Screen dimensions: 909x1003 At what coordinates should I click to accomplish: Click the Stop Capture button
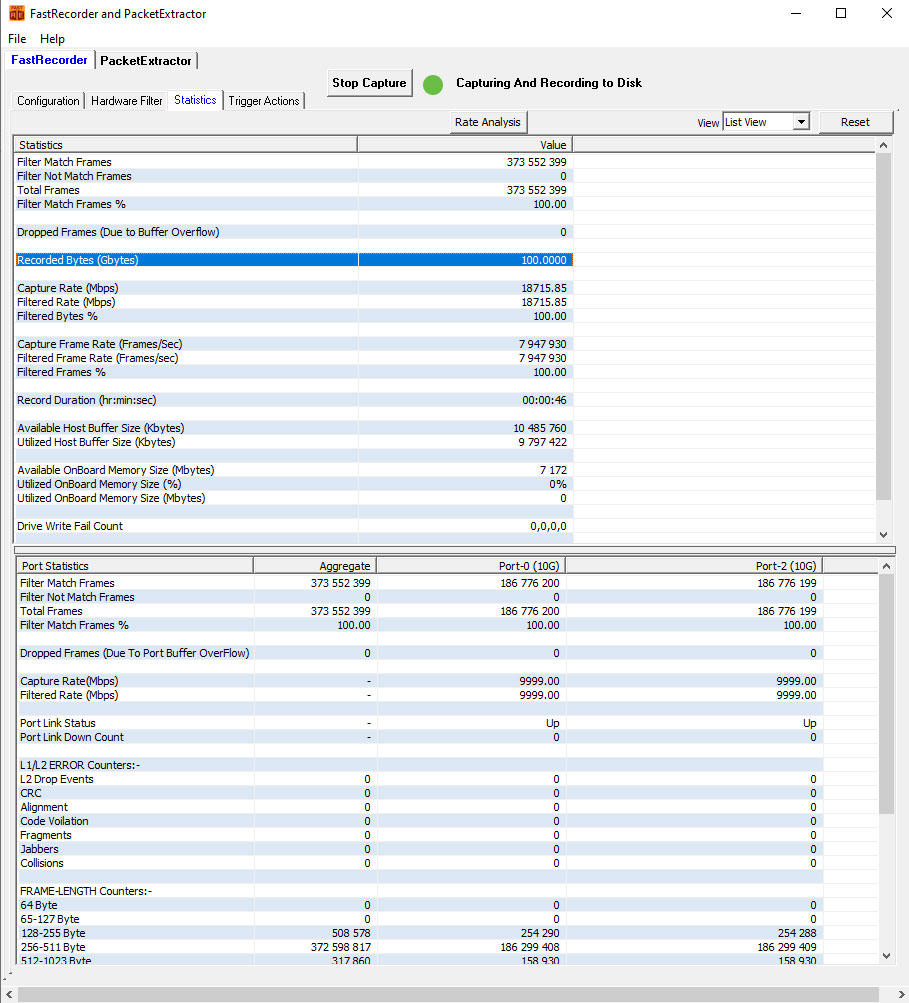click(369, 83)
